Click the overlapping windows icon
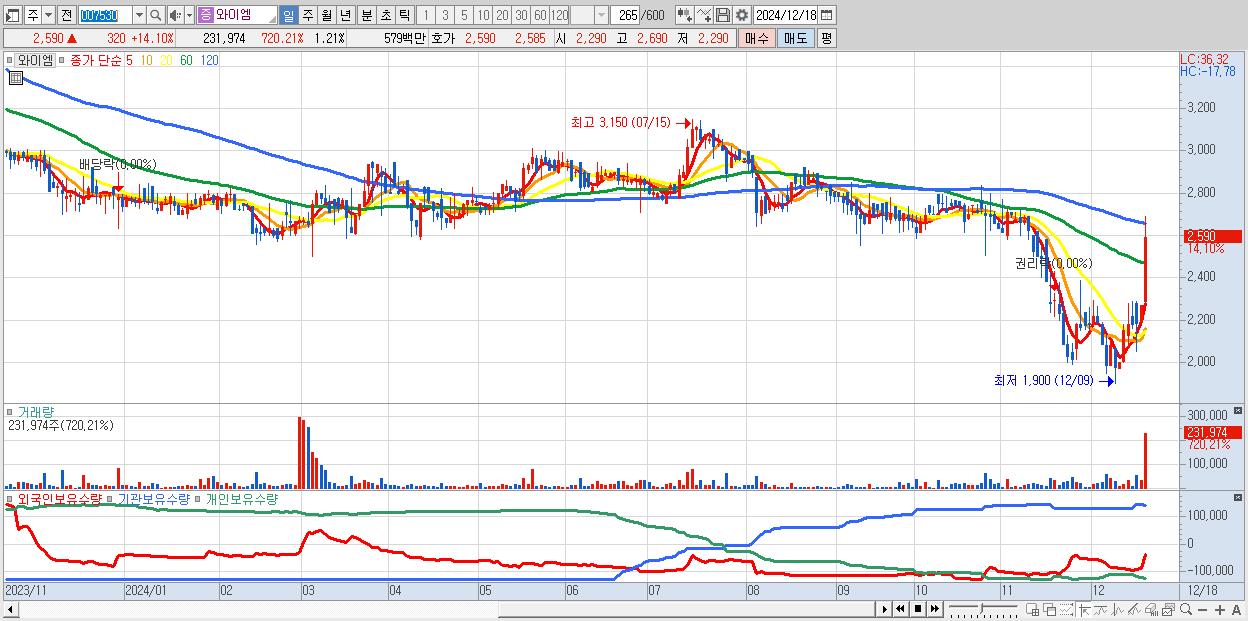This screenshot has height=621, width=1248. point(1050,610)
